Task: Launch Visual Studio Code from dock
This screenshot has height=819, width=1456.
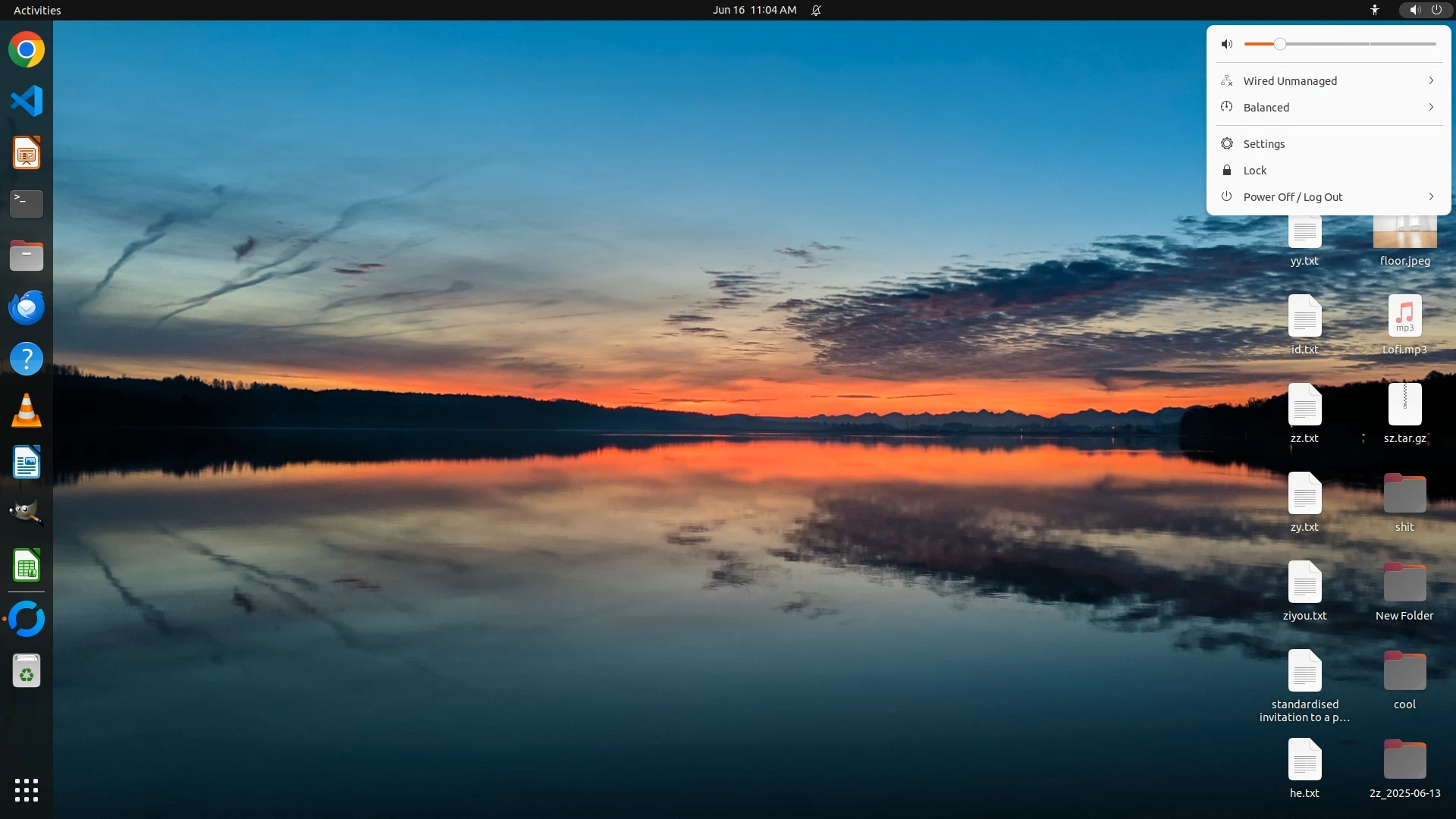Action: (x=27, y=101)
